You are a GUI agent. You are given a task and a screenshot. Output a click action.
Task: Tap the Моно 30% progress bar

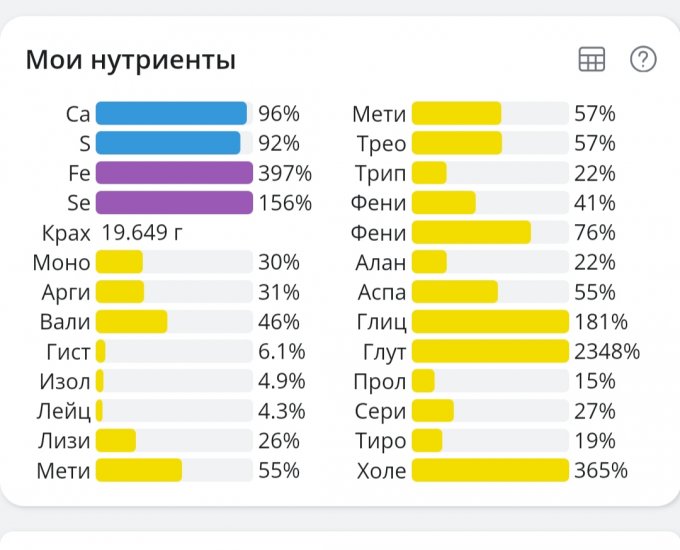(x=174, y=263)
